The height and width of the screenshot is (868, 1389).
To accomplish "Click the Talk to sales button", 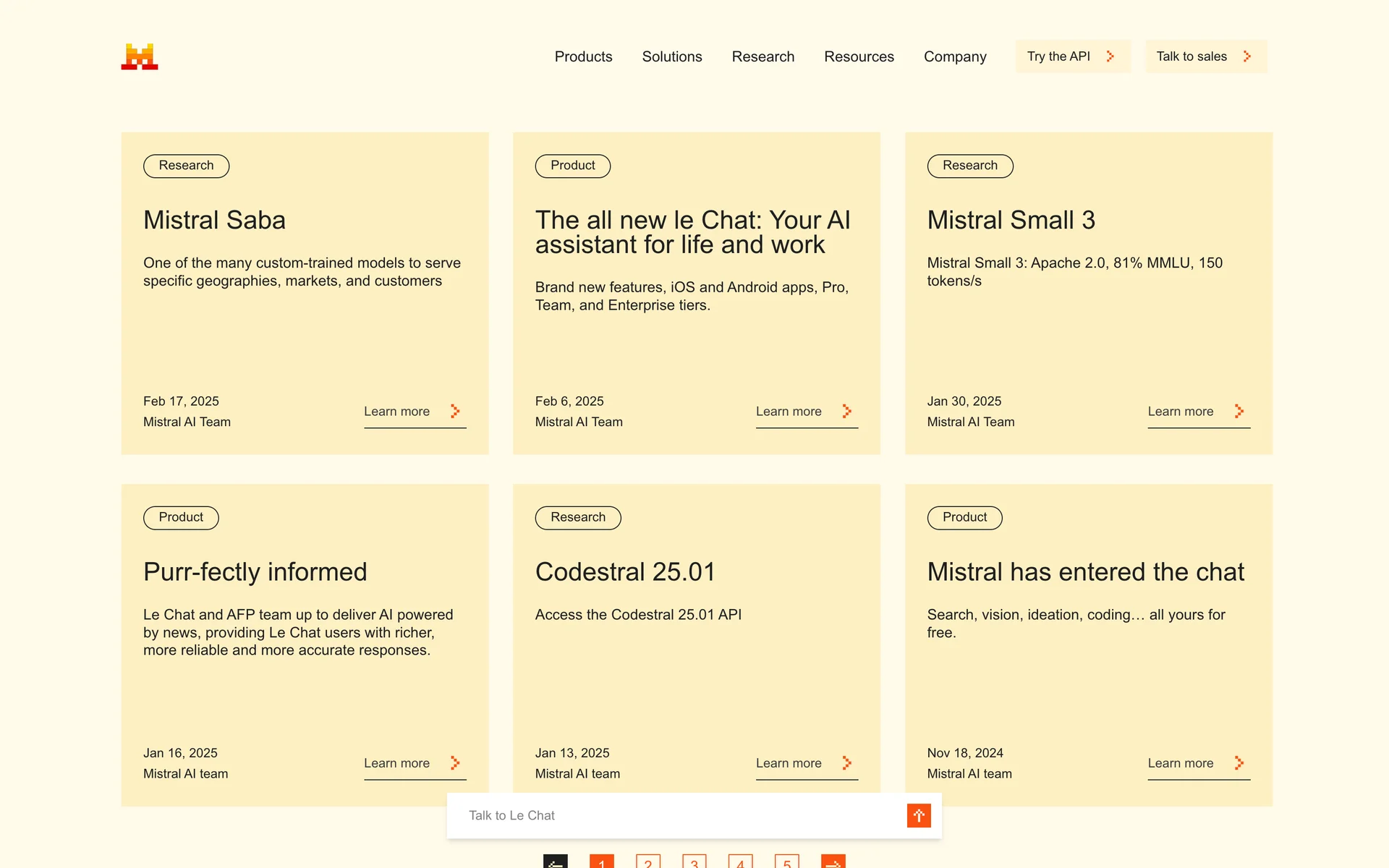I will 1205,56.
